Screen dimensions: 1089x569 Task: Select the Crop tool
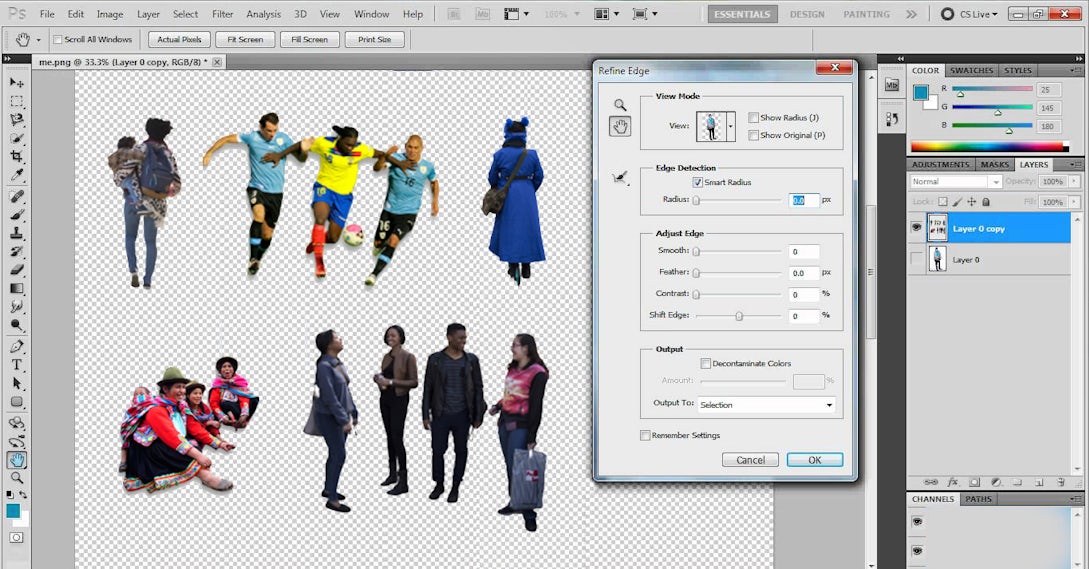17,158
